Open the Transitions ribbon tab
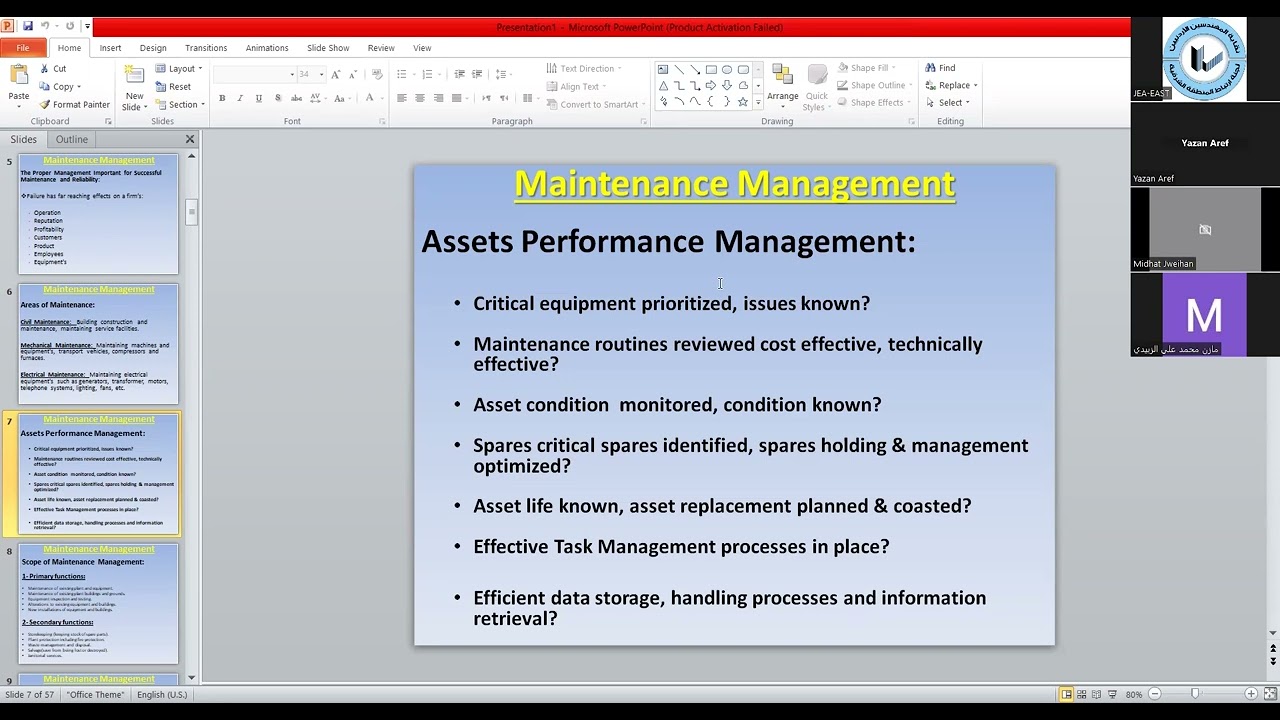This screenshot has height=720, width=1280. (x=206, y=48)
